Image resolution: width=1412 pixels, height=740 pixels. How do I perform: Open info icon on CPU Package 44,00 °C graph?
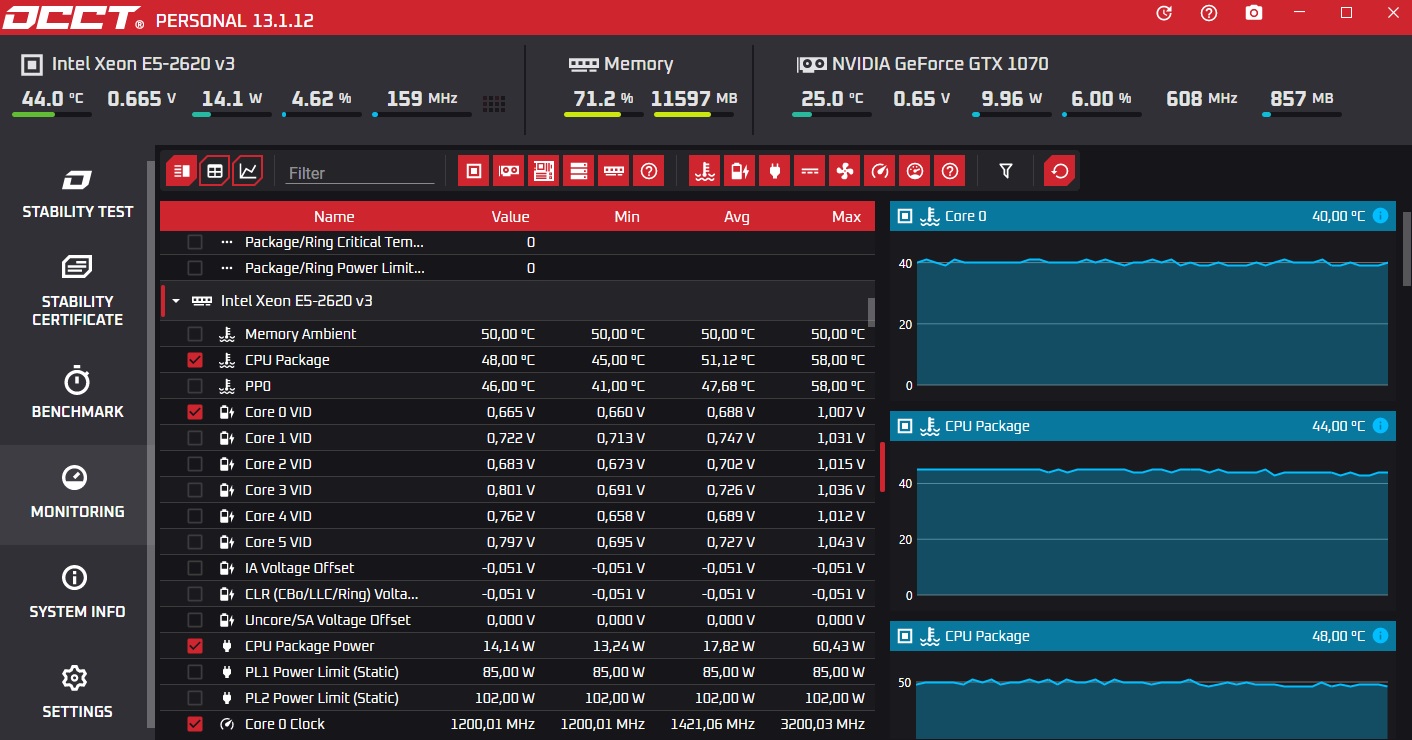[x=1381, y=426]
